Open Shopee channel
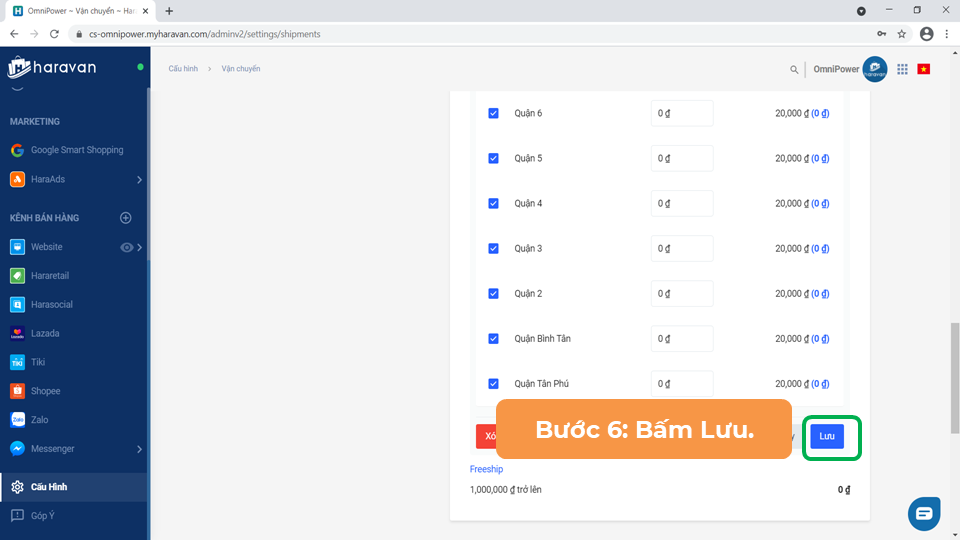The height and width of the screenshot is (540, 960). 45,391
